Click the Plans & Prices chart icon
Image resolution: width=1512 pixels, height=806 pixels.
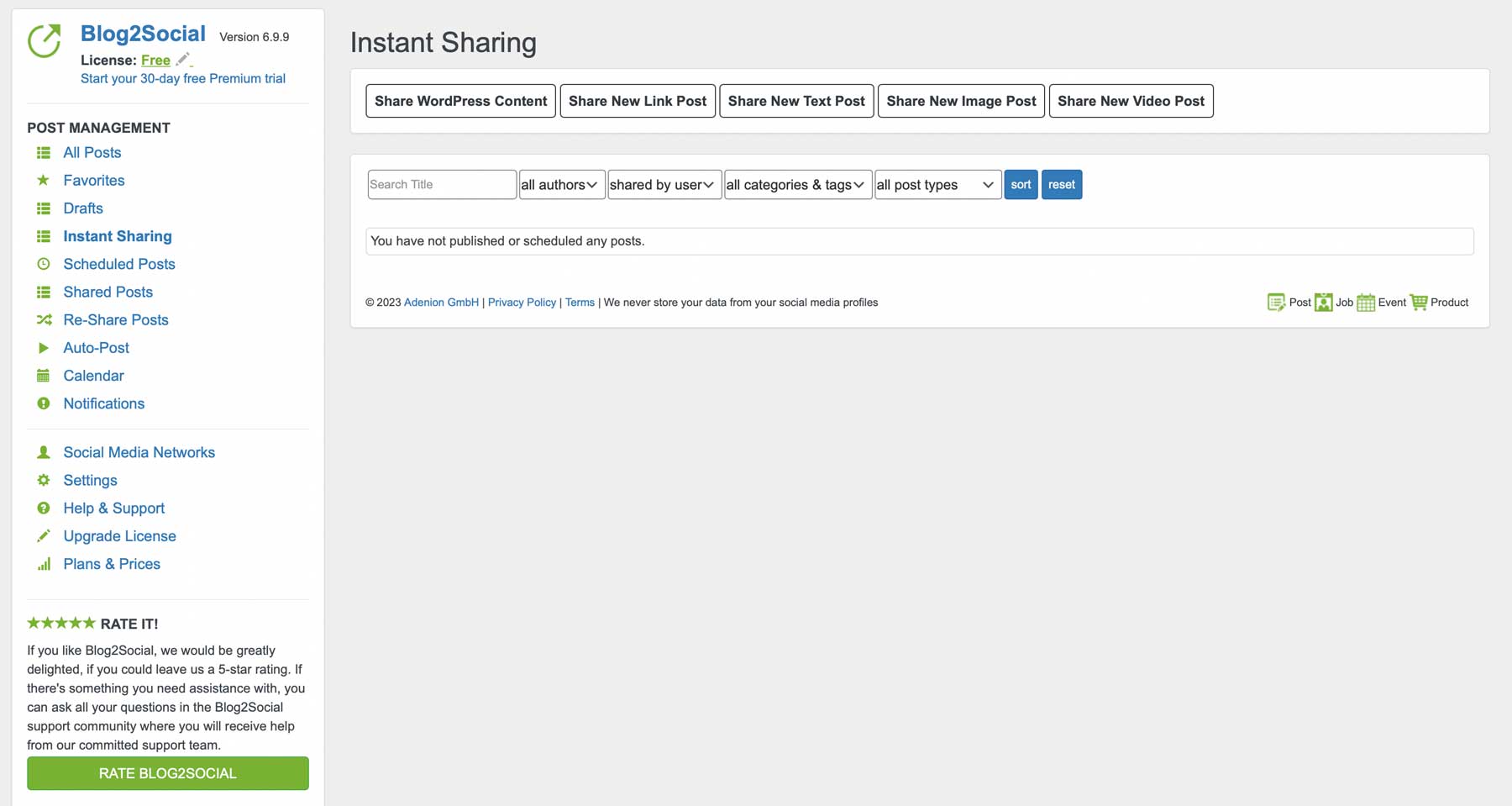[43, 563]
